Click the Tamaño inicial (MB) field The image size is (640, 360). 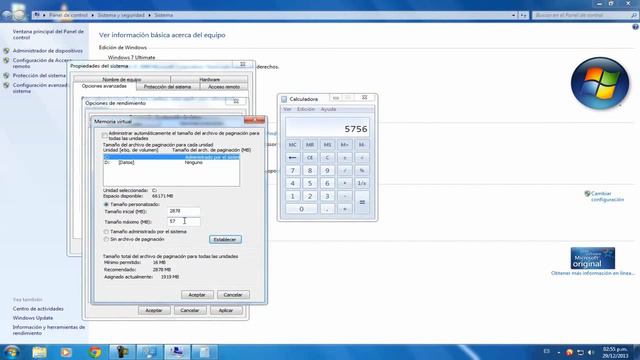184,211
